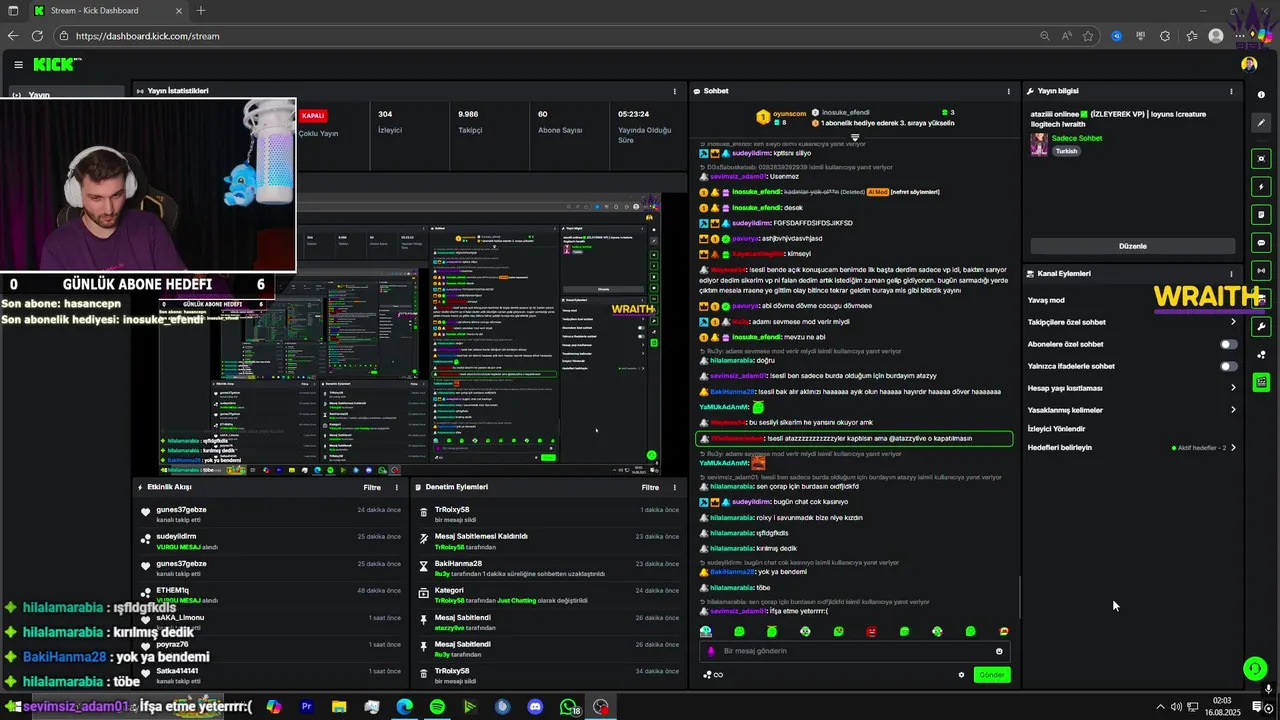Click Yavaş mod option

[x=1046, y=300]
